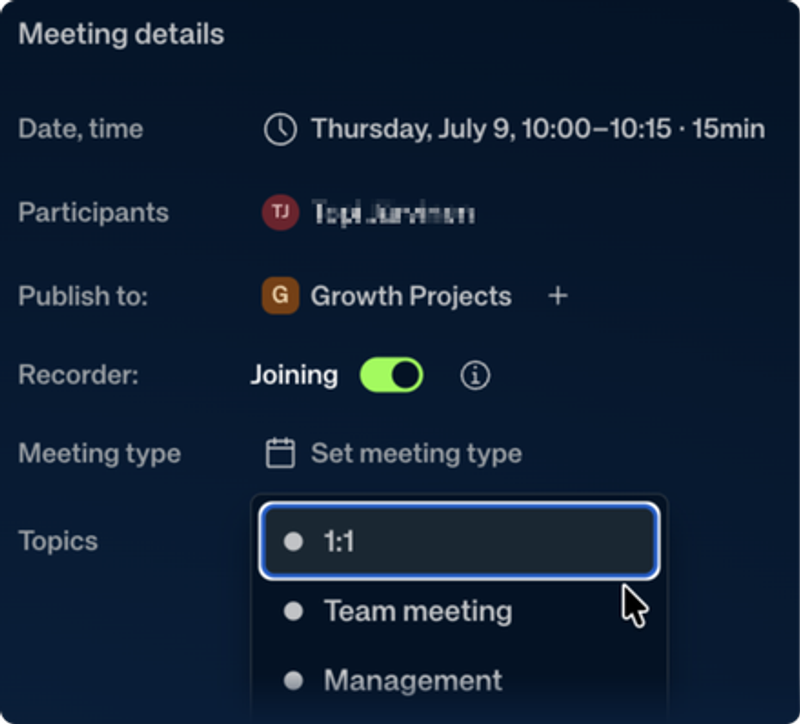Open the Set meeting type dropdown

[393, 453]
